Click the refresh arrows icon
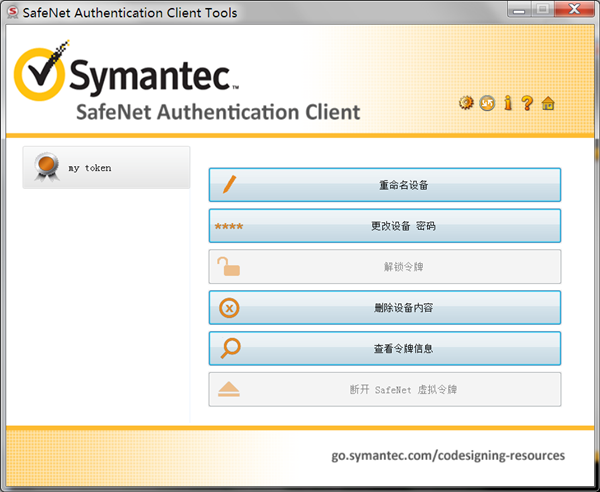Viewport: 600px width, 492px height. click(x=487, y=103)
